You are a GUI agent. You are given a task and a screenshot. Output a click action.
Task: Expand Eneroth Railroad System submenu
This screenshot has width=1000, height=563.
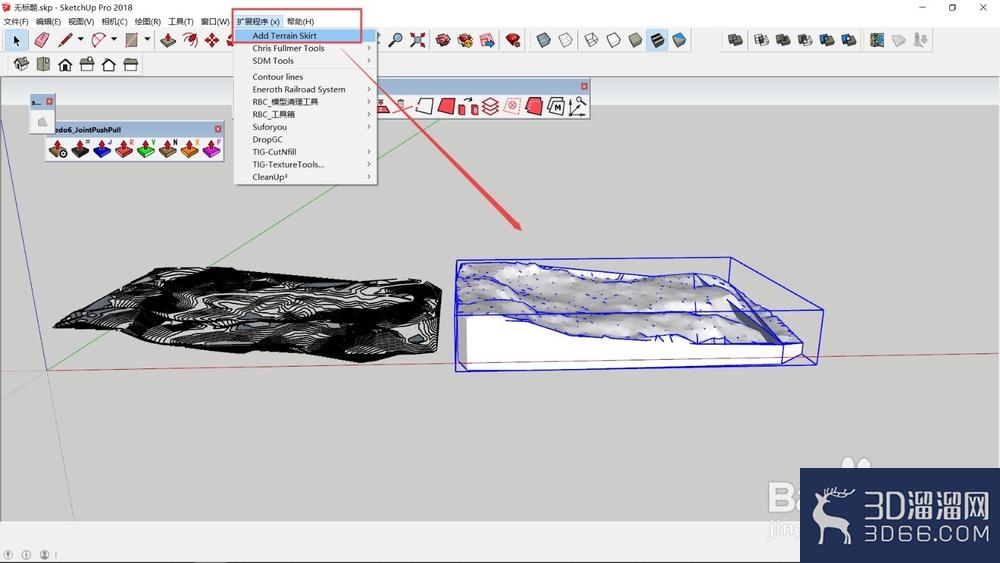(x=305, y=89)
